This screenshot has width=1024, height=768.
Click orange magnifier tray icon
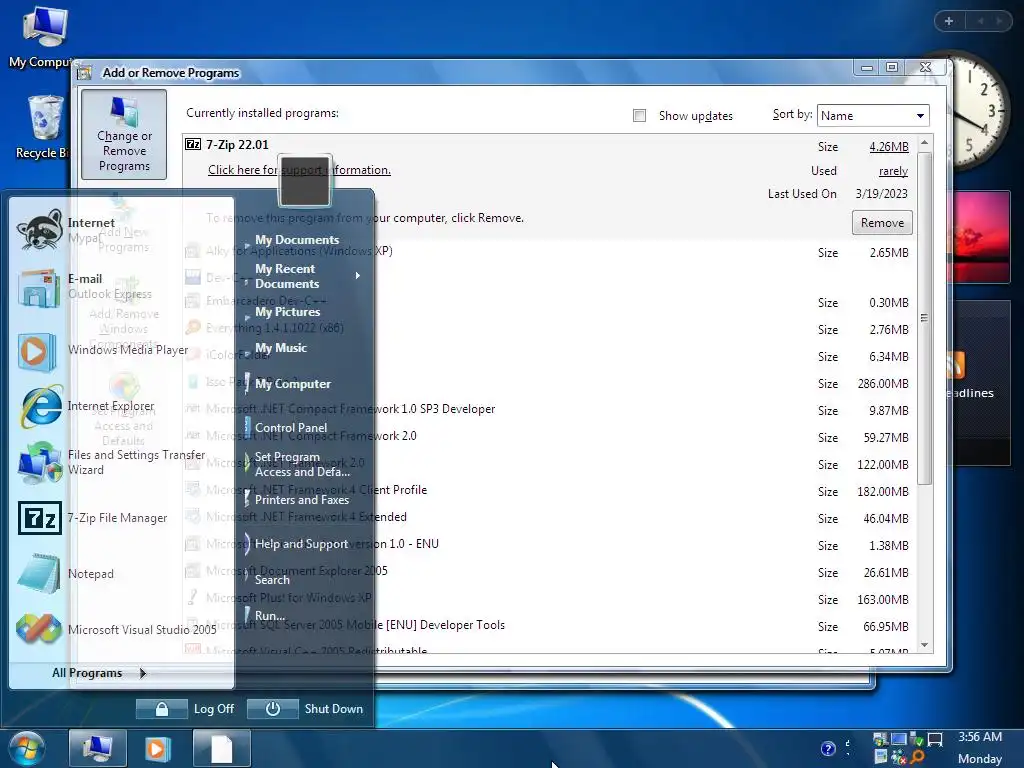(x=917, y=757)
